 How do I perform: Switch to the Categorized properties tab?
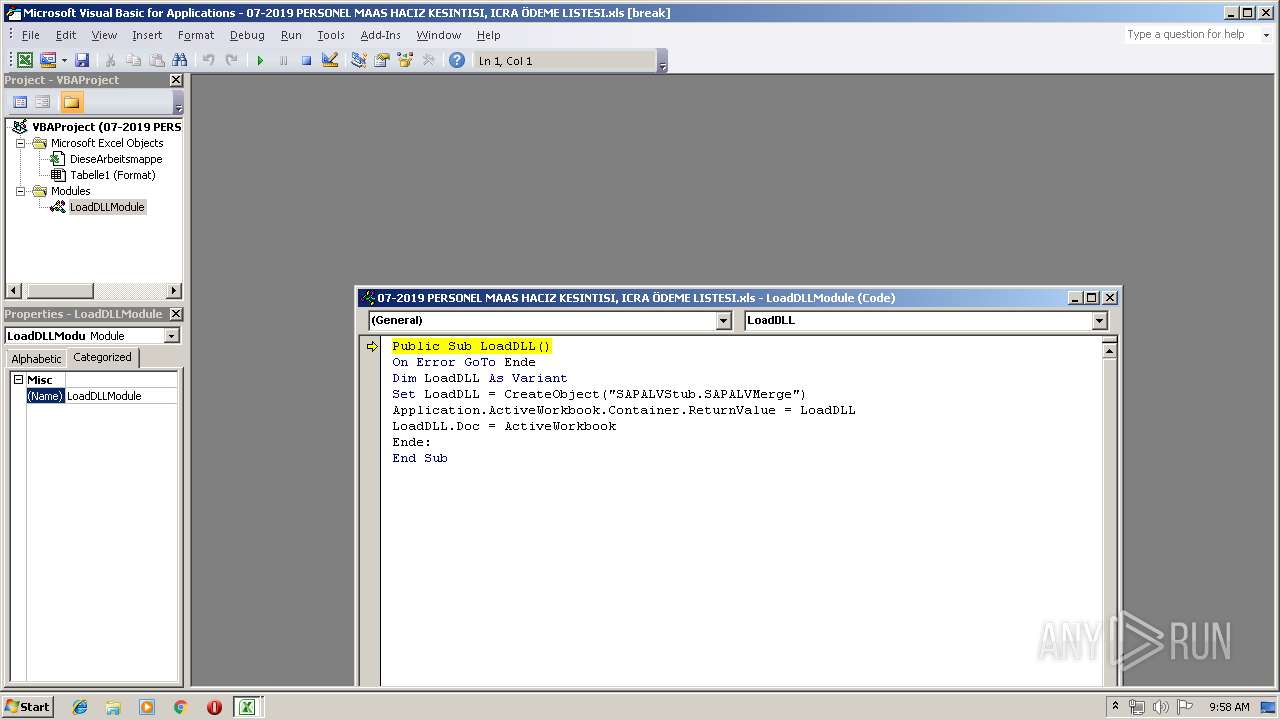(x=102, y=357)
